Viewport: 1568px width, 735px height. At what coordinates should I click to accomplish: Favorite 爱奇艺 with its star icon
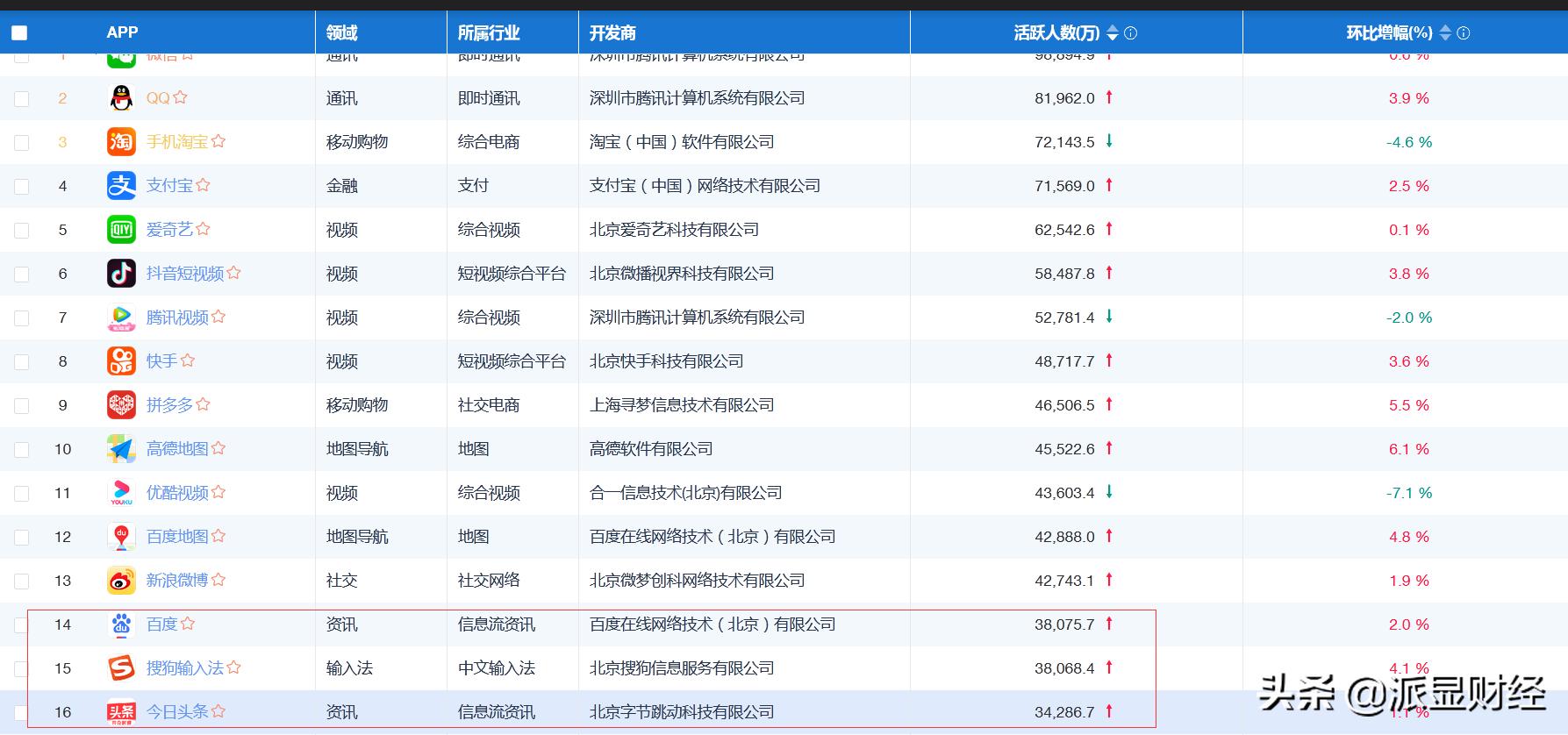coord(203,228)
